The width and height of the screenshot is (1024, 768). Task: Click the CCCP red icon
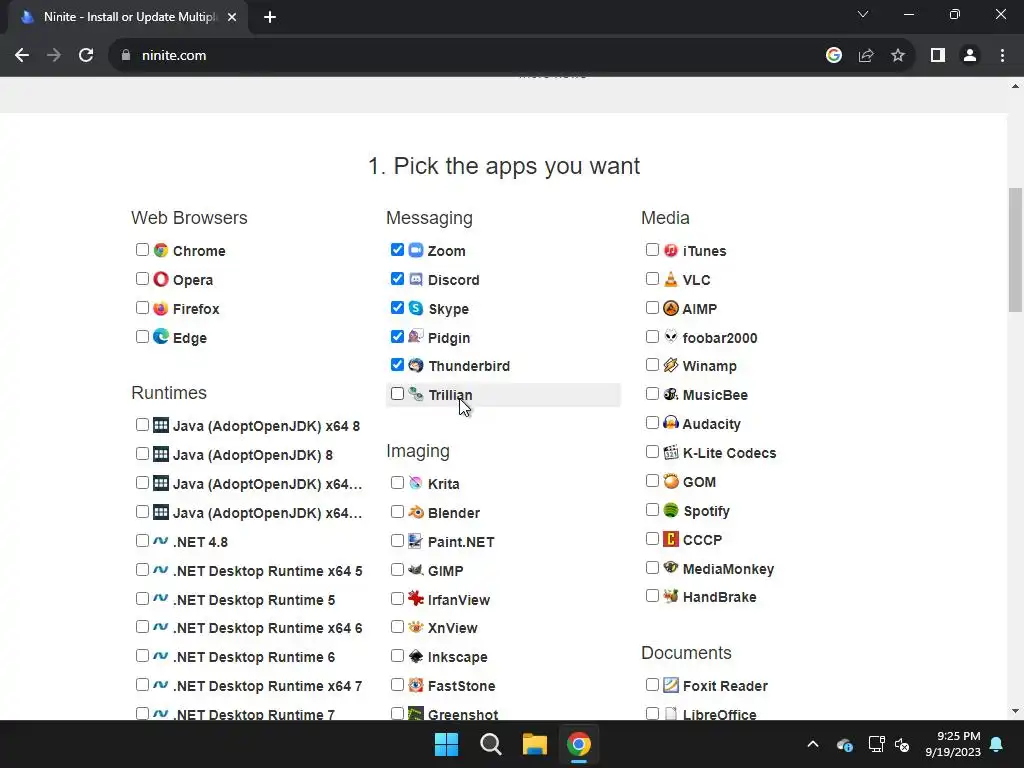click(x=671, y=539)
